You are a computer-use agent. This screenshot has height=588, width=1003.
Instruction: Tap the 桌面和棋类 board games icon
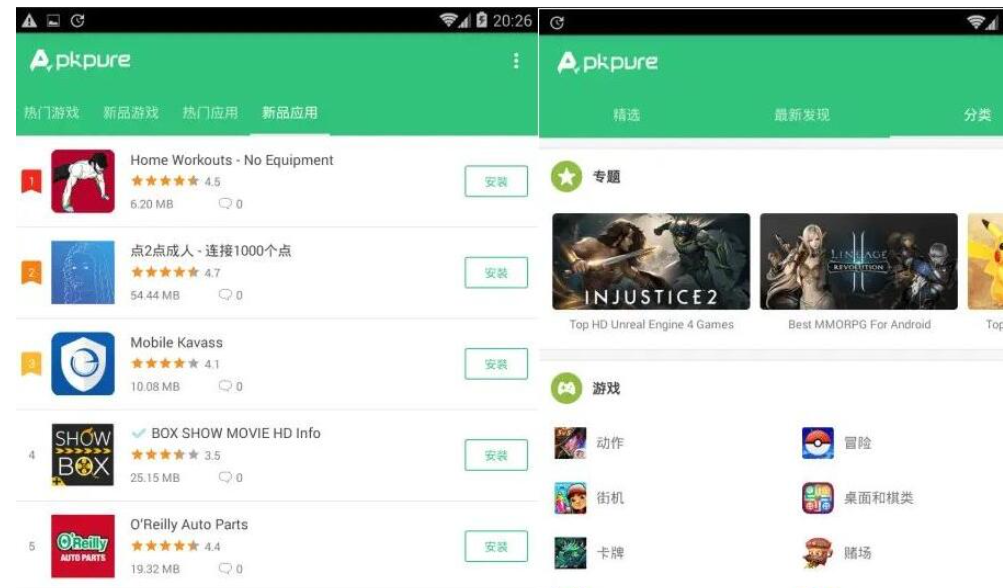[817, 498]
